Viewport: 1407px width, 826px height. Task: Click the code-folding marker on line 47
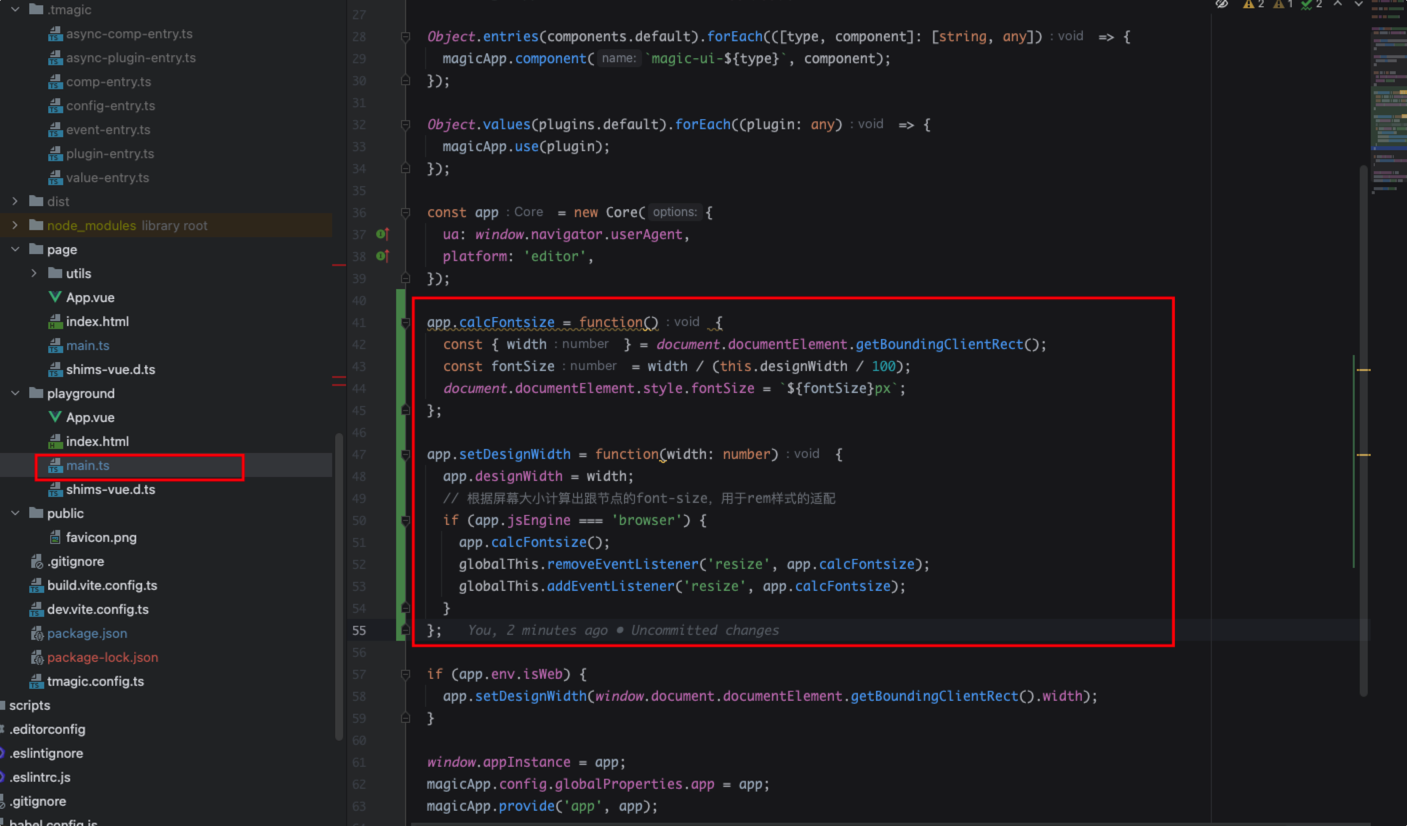[406, 453]
